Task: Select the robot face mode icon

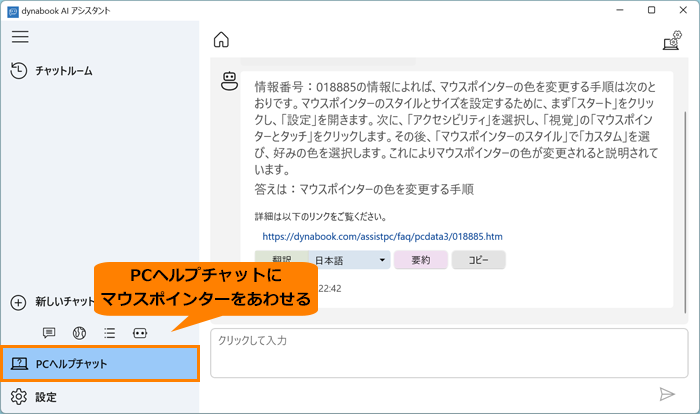Action: click(140, 333)
